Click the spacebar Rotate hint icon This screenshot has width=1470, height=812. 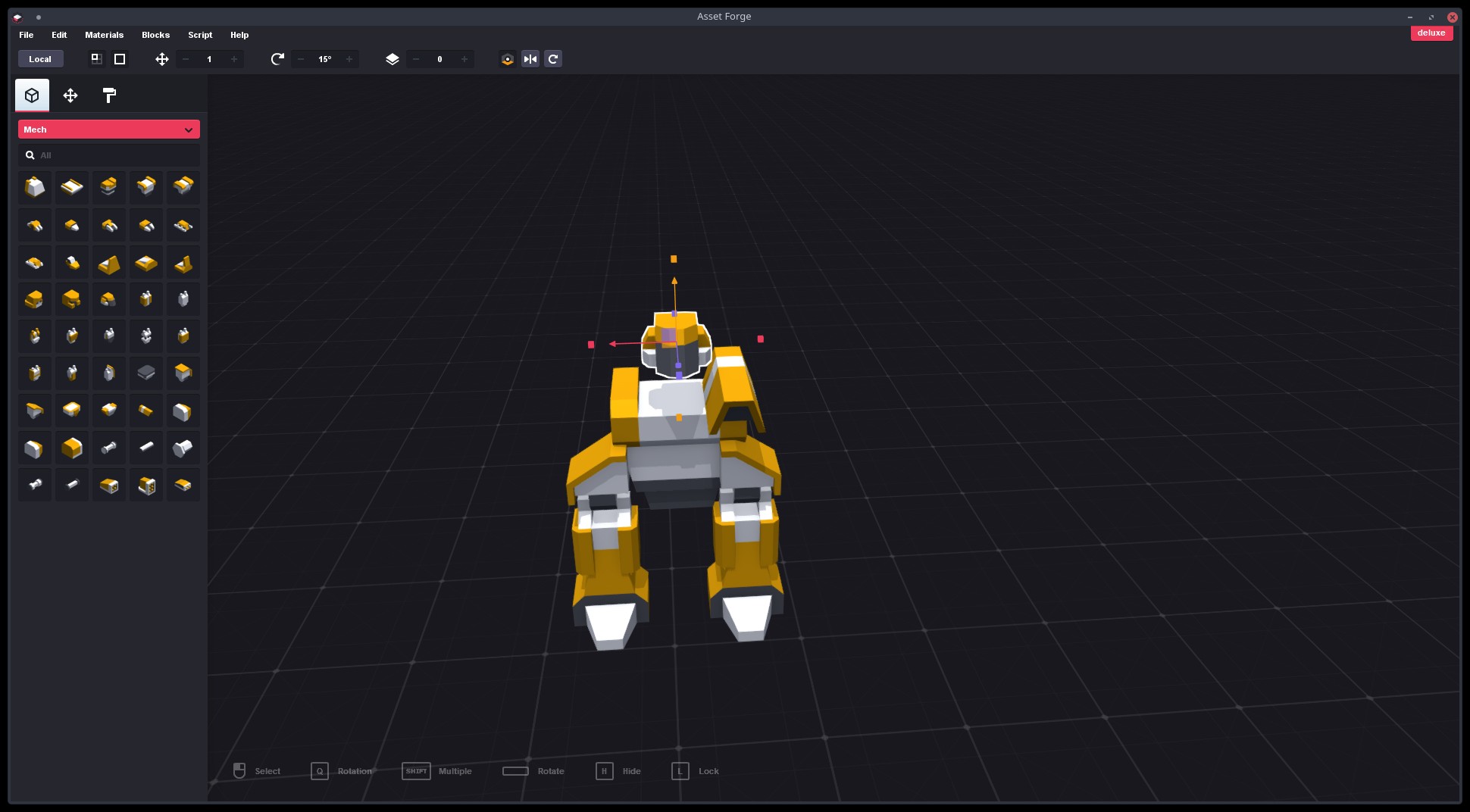[x=515, y=771]
